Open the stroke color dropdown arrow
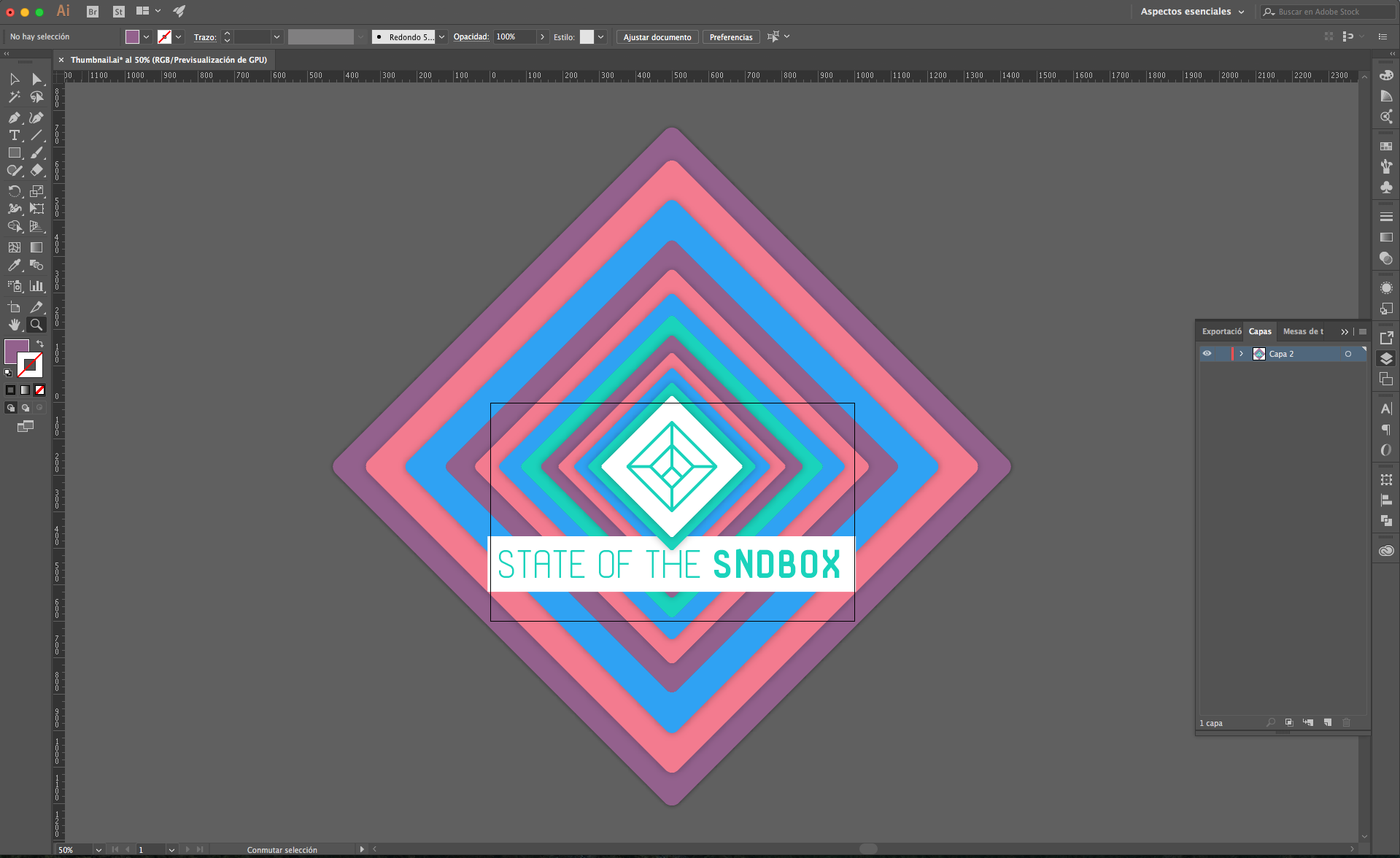Screen dimensions: 1400x858 [x=179, y=36]
